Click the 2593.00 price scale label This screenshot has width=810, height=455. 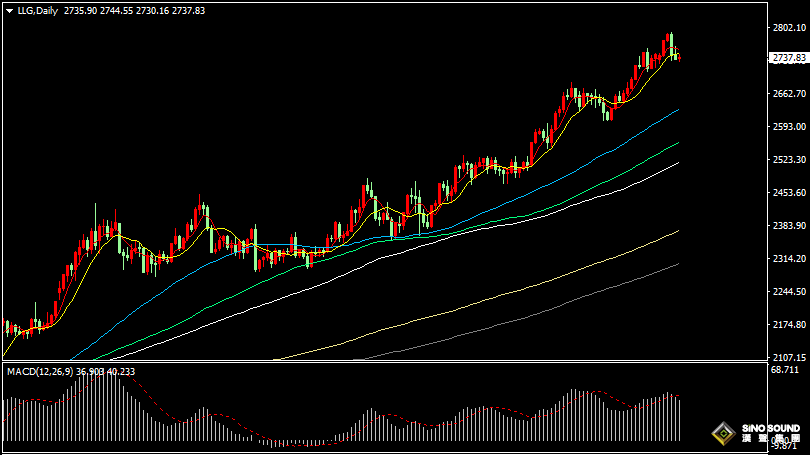789,127
